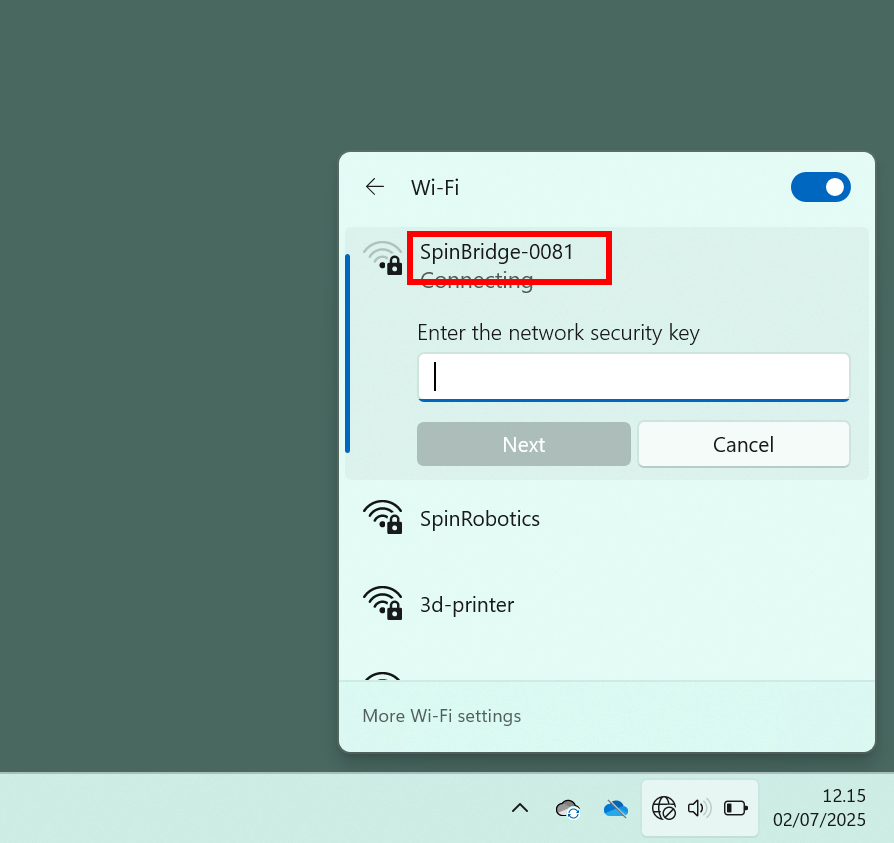Show hidden icons with taskbar chevron
This screenshot has width=894, height=843.
coord(519,808)
